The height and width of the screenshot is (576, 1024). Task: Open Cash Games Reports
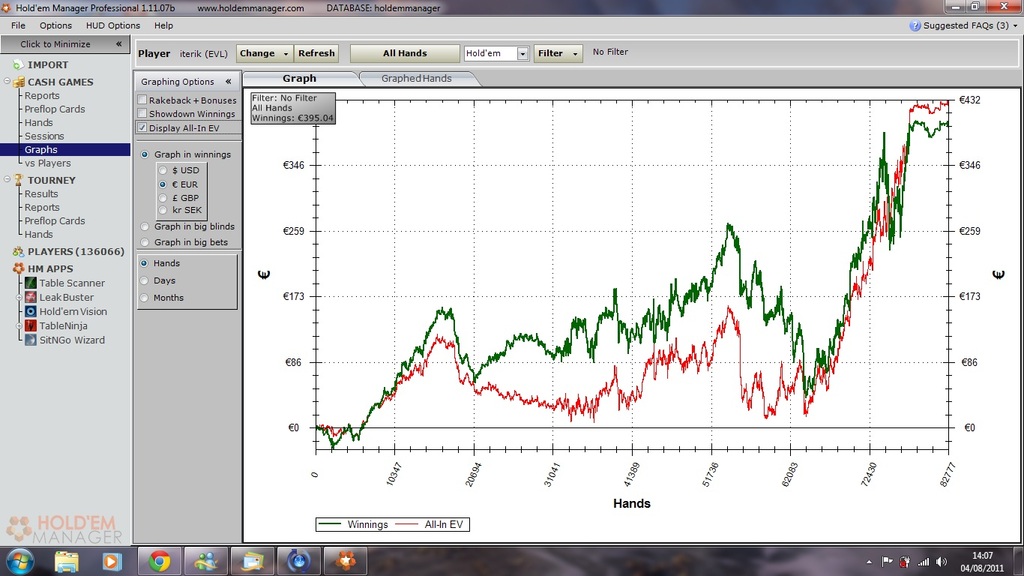42,95
